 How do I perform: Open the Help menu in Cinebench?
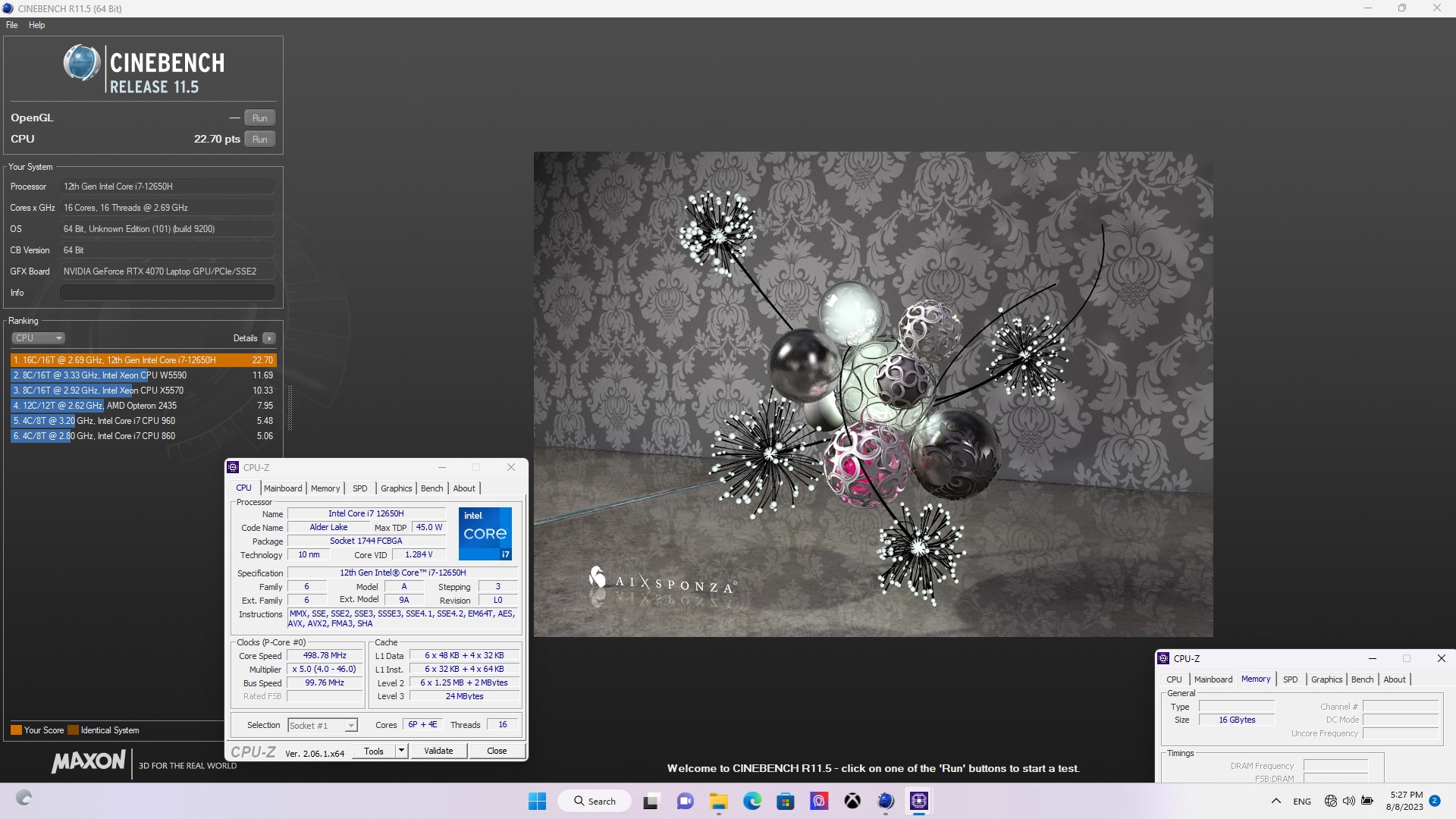click(36, 25)
